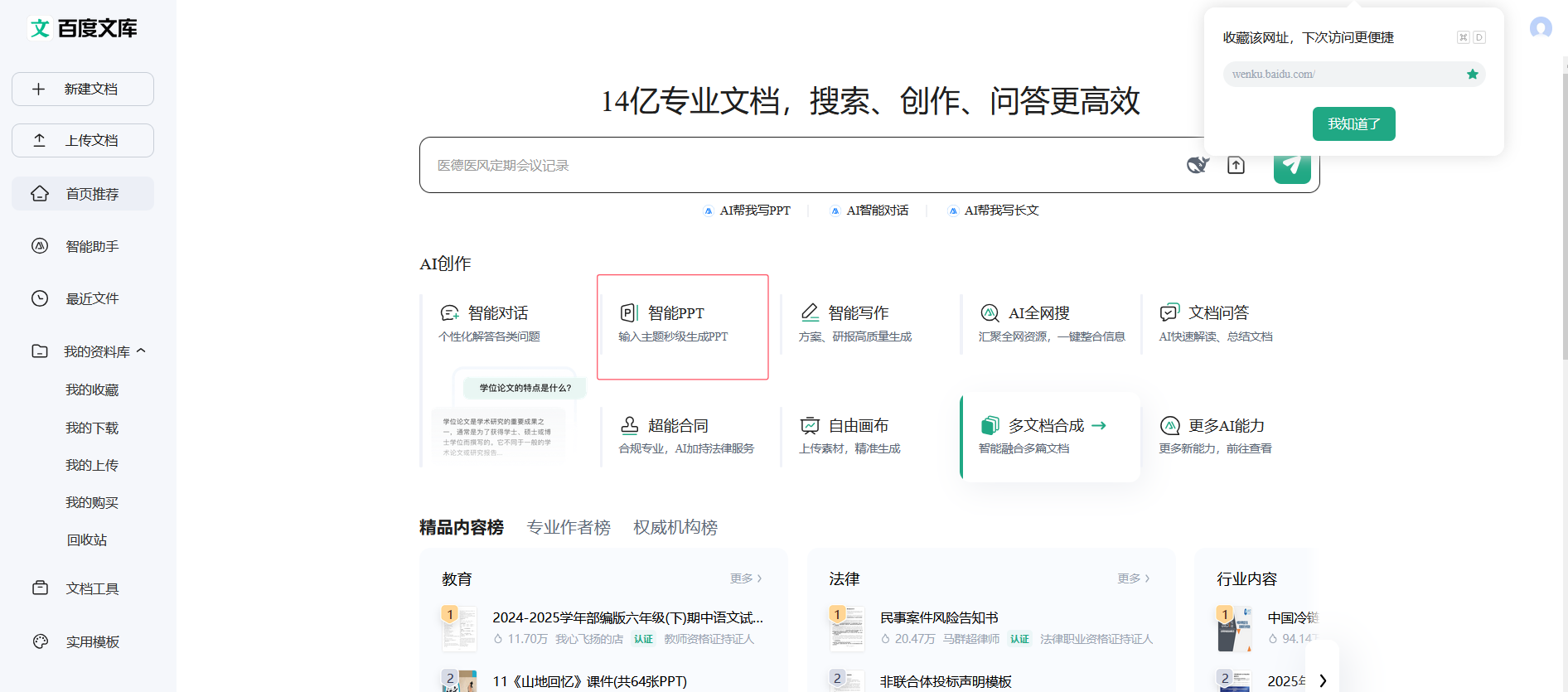Open 2024-2025学年部编版六年级 document

pos(627,617)
